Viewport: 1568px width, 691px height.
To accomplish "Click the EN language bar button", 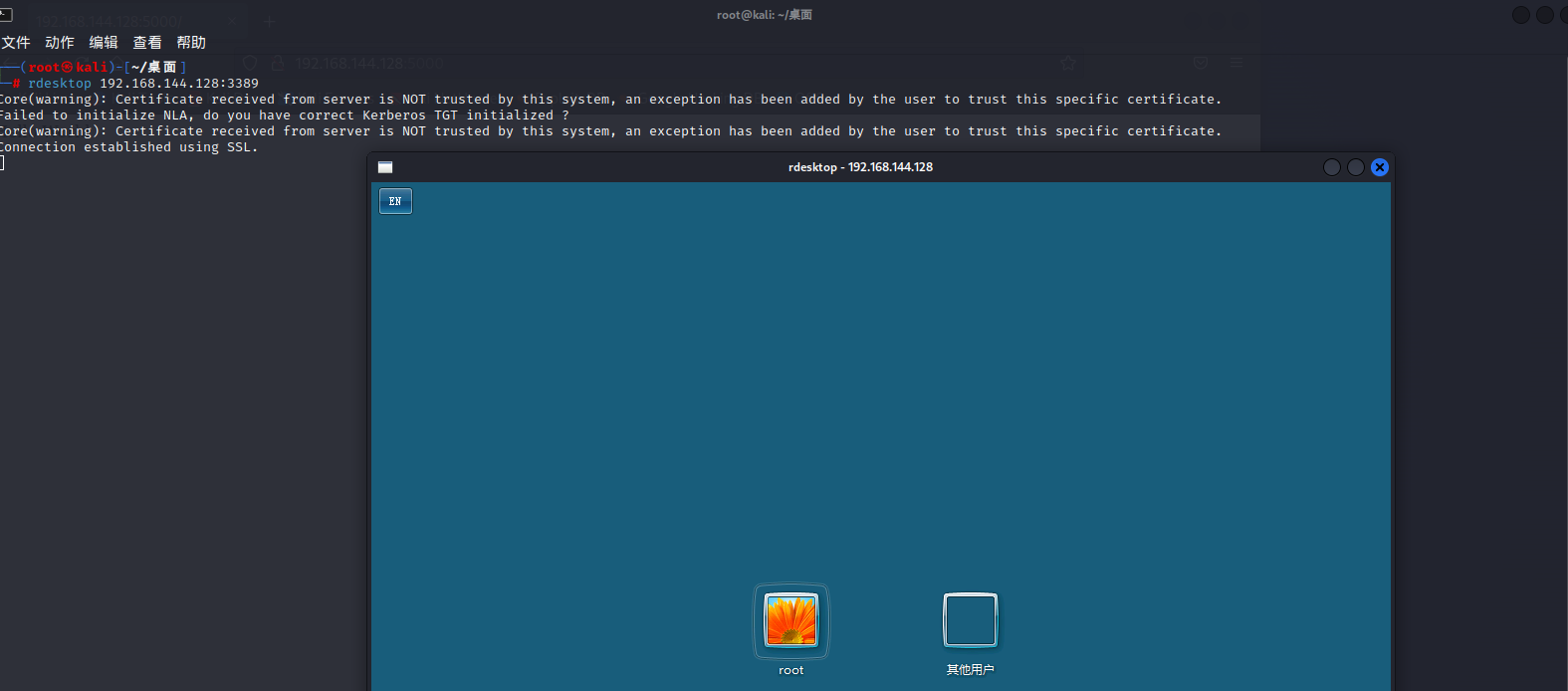I will 395,201.
